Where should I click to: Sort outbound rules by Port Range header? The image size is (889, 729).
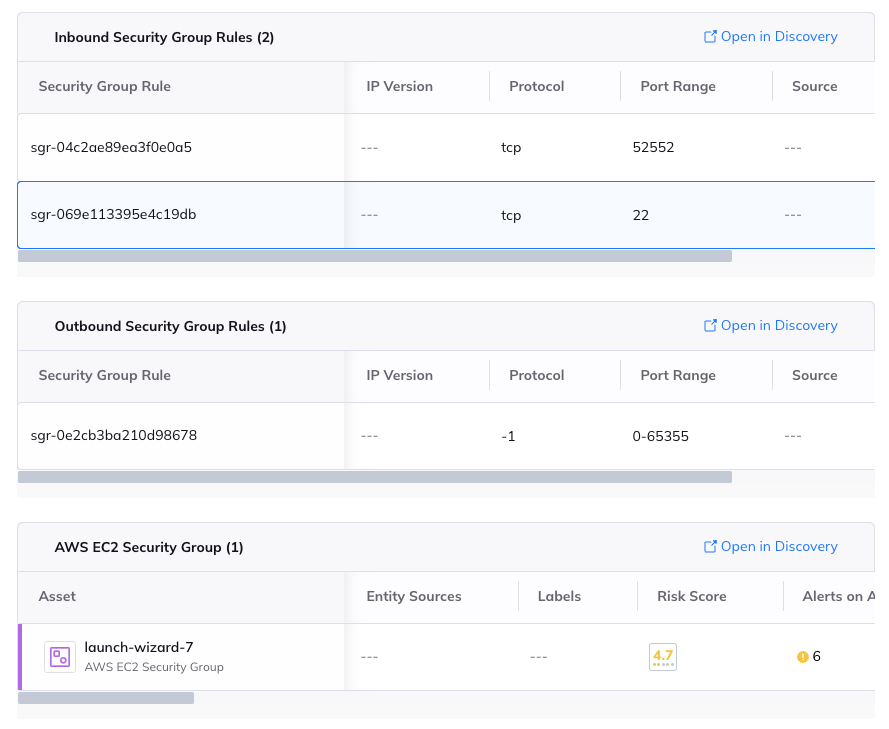pyautogui.click(x=677, y=376)
